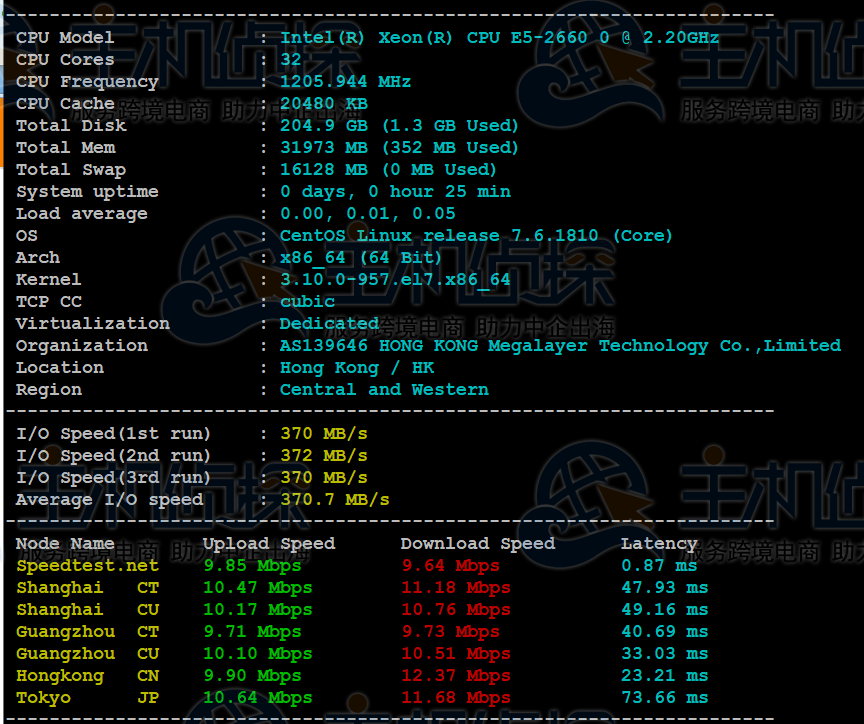Screen dimensions: 864x724
Task: Click the Guangzhou CU latency 33.03 ms
Action: 664,654
